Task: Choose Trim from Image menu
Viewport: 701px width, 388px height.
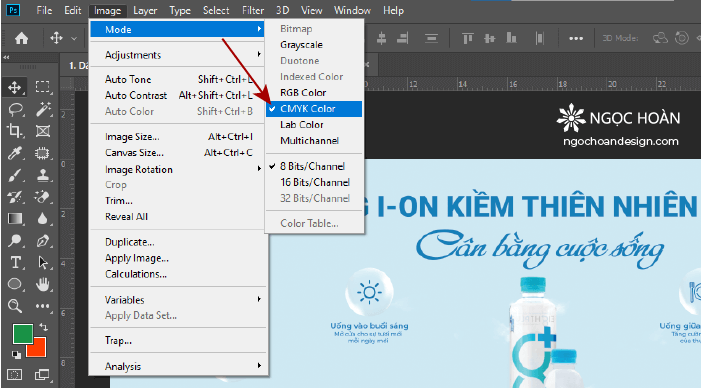Action: 177,201
